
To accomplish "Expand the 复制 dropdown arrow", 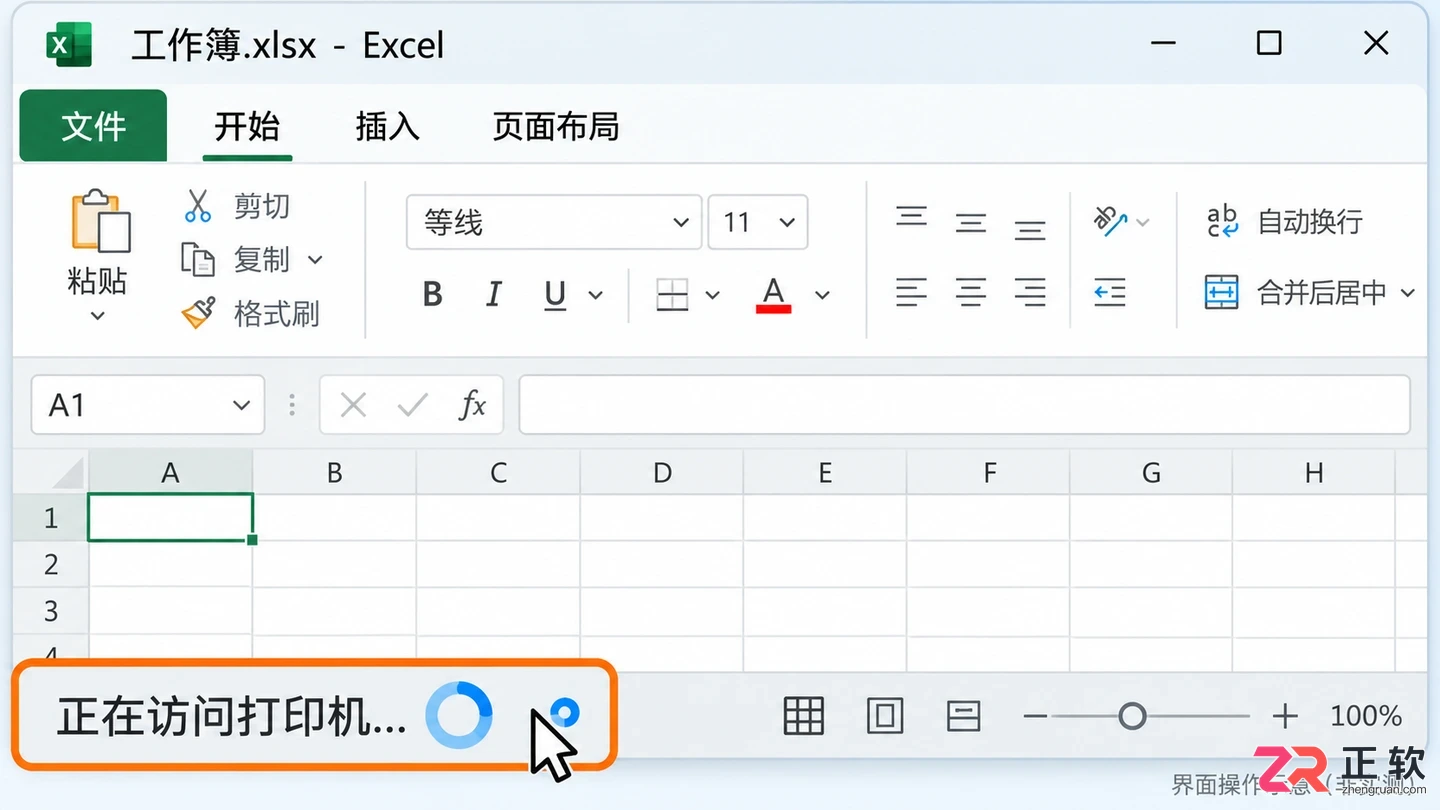I will tap(315, 260).
